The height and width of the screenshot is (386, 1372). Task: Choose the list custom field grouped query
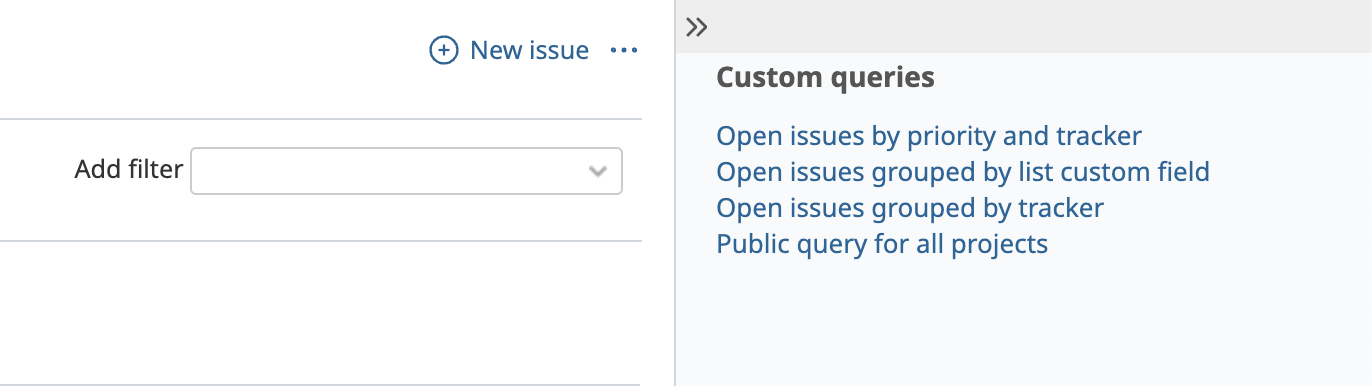click(963, 172)
